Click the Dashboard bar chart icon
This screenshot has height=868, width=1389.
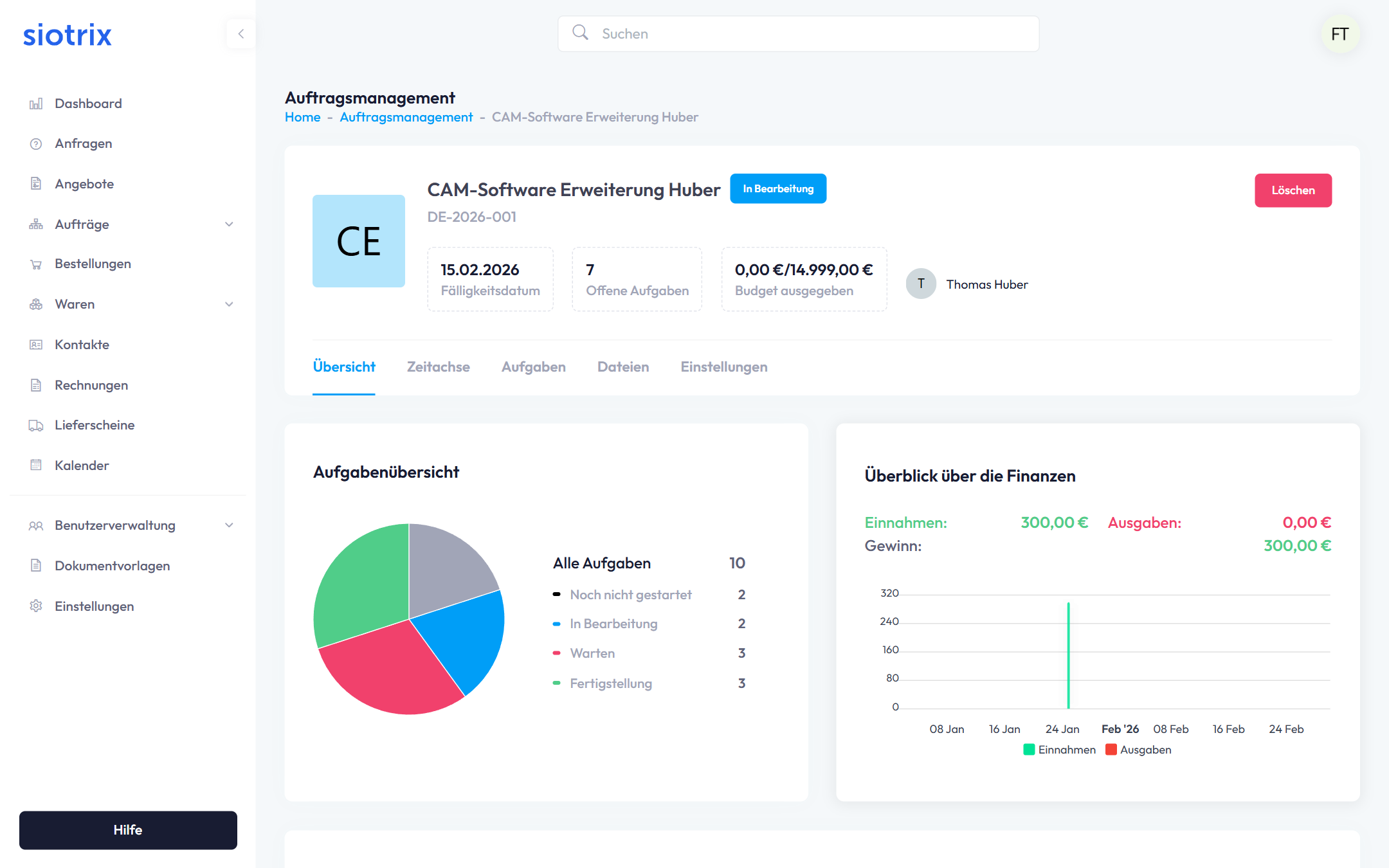pyautogui.click(x=36, y=104)
